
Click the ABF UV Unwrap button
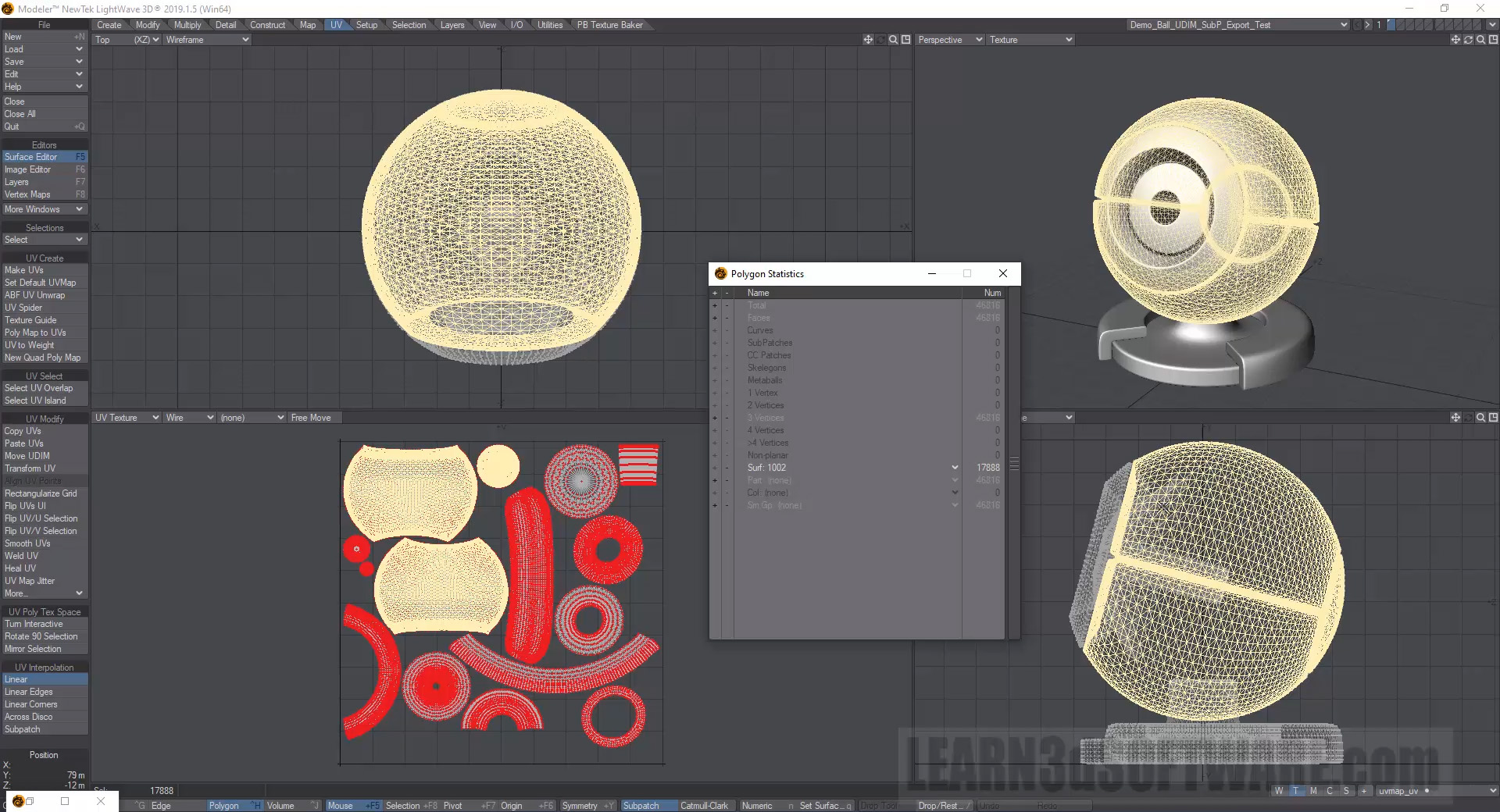click(x=35, y=295)
